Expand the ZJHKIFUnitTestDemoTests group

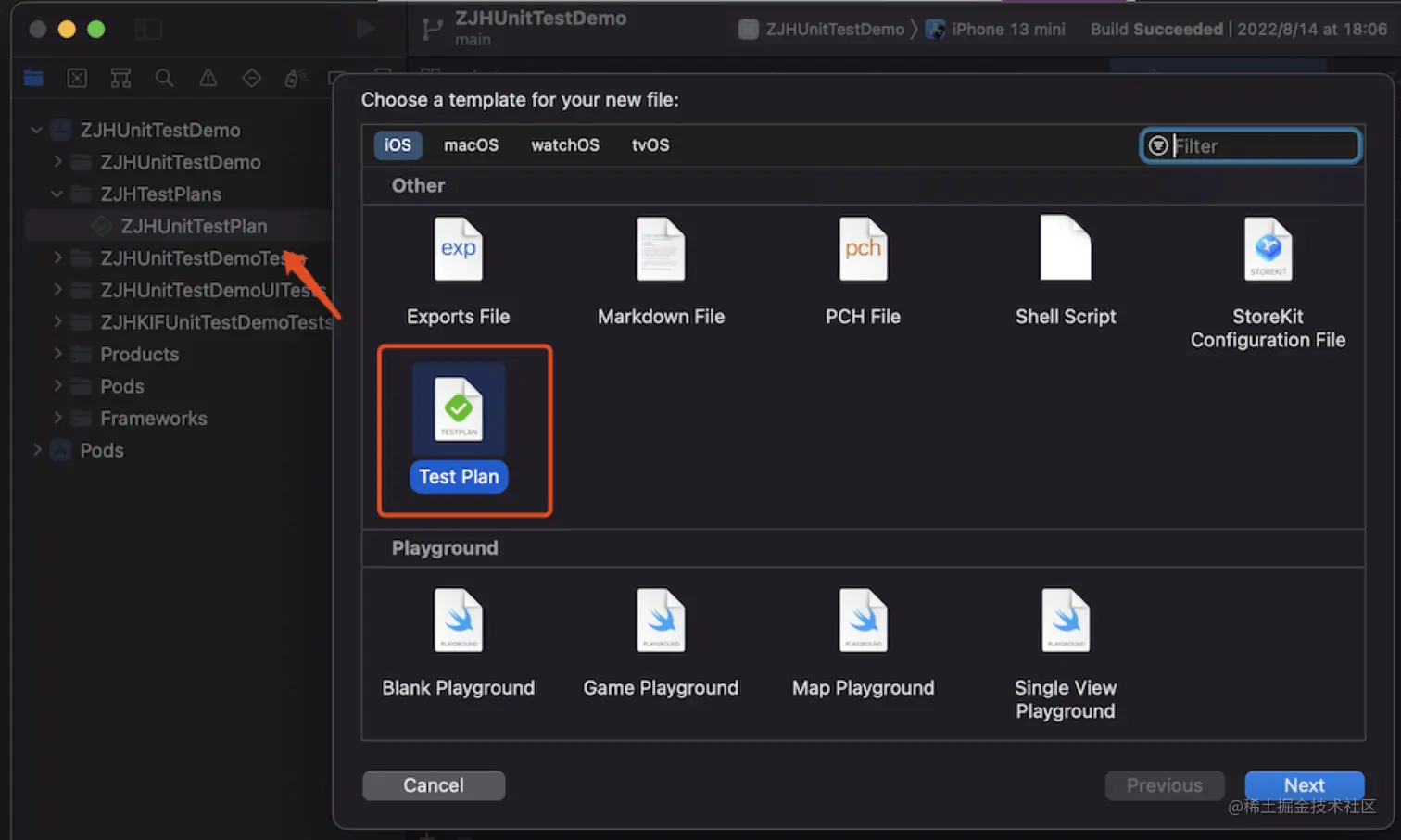[x=57, y=322]
